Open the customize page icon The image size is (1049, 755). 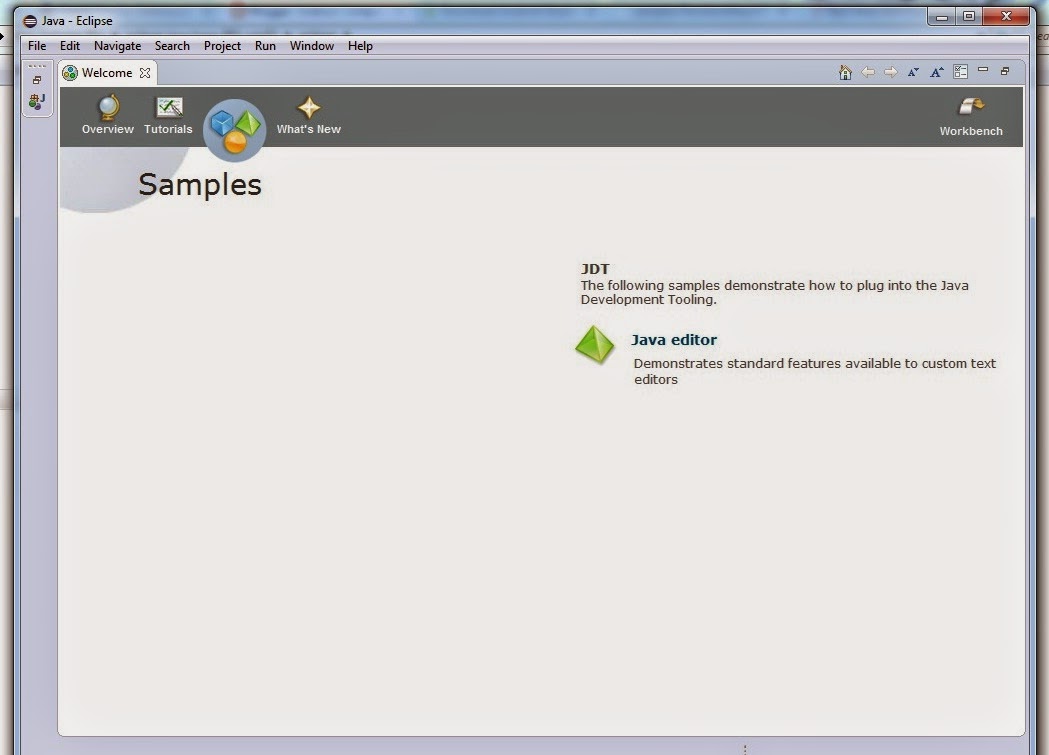961,72
